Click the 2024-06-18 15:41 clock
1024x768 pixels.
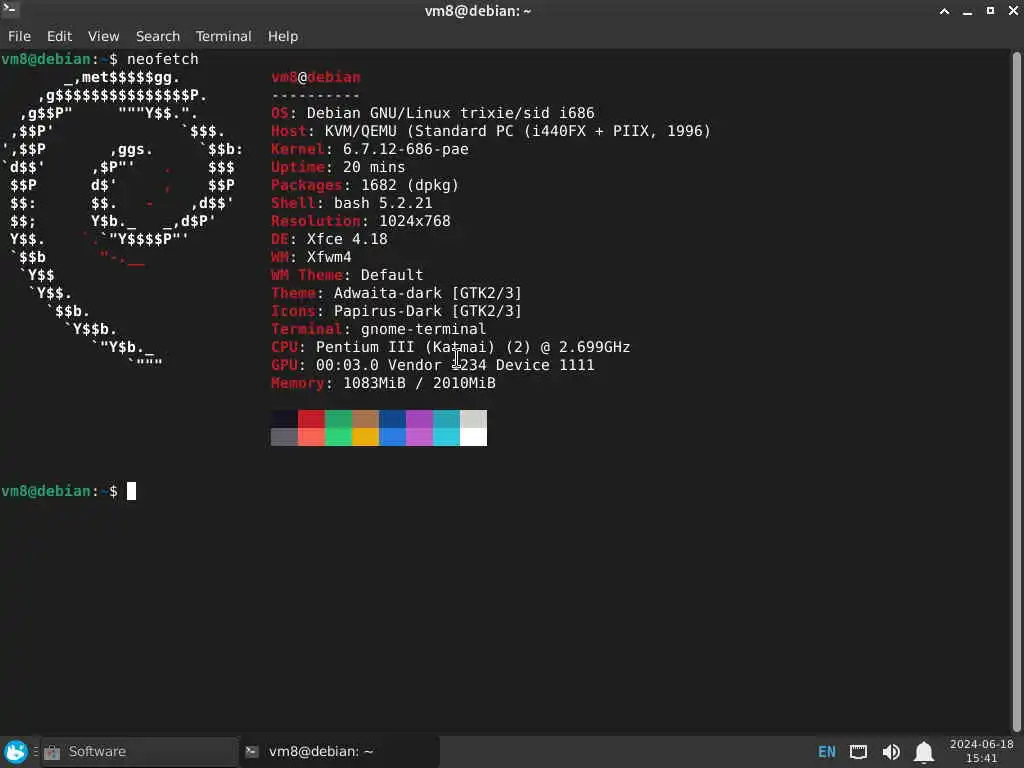[x=982, y=751]
